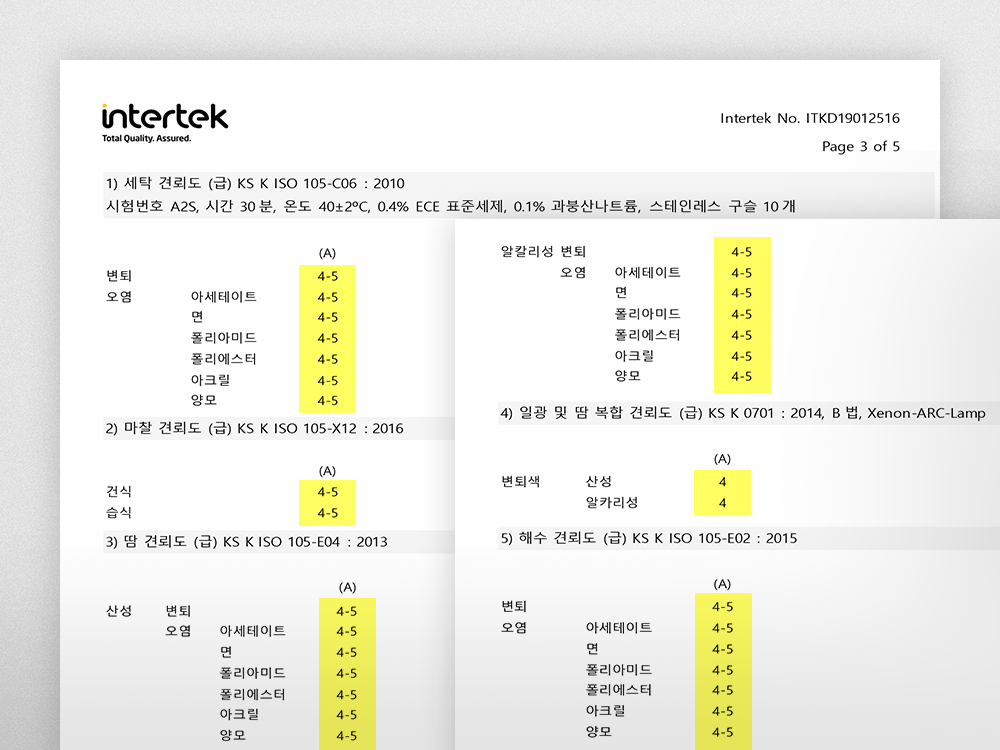Screen dimensions: 1000x750
Task: Select heading '3) 땀 견뢰도 (급) KS K ISO 105-E04 : 2013'
Action: pyautogui.click(x=246, y=541)
